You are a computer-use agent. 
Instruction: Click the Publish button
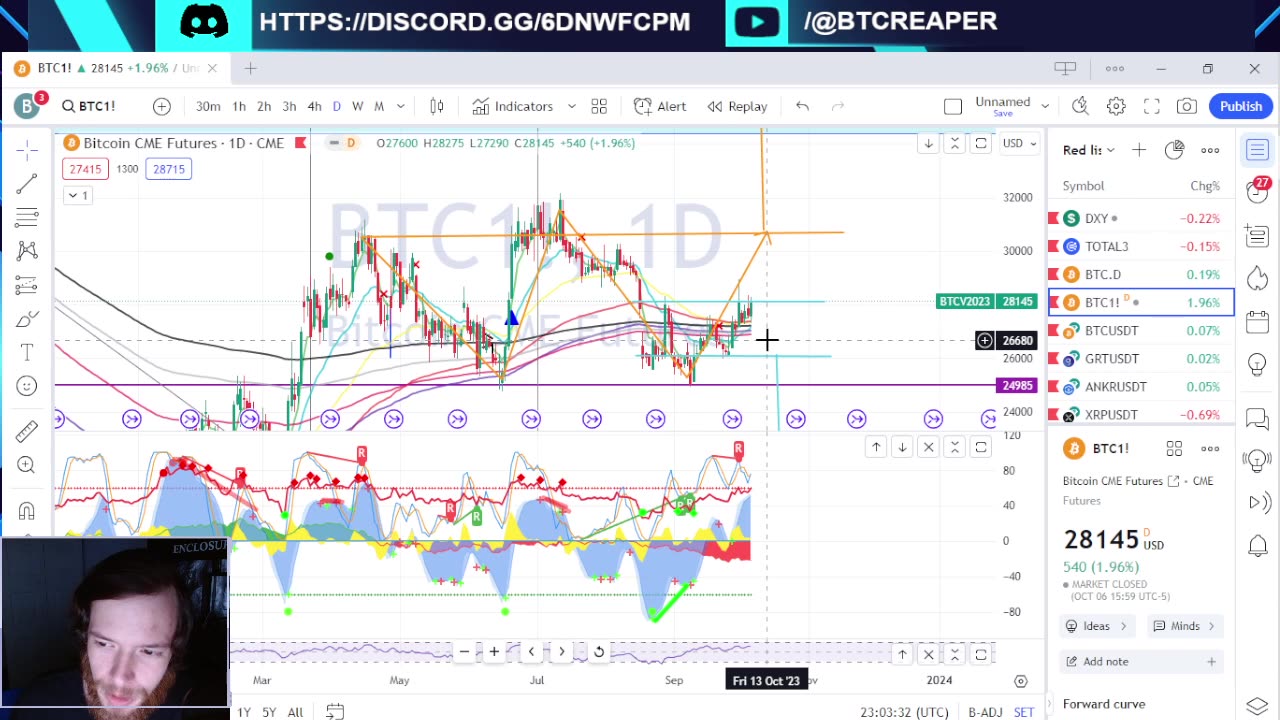[1241, 106]
